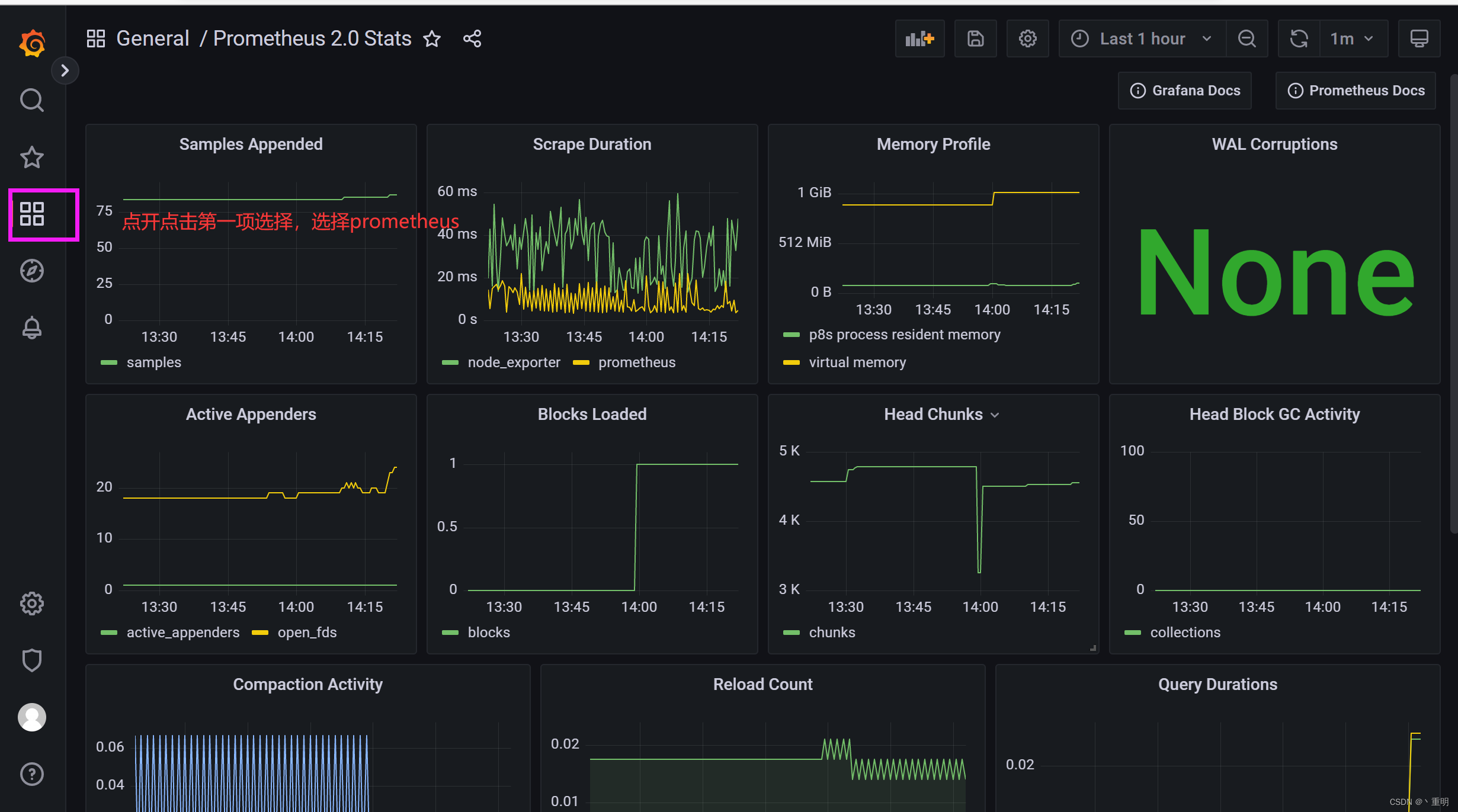Open Server Admin shield icon

click(x=32, y=660)
